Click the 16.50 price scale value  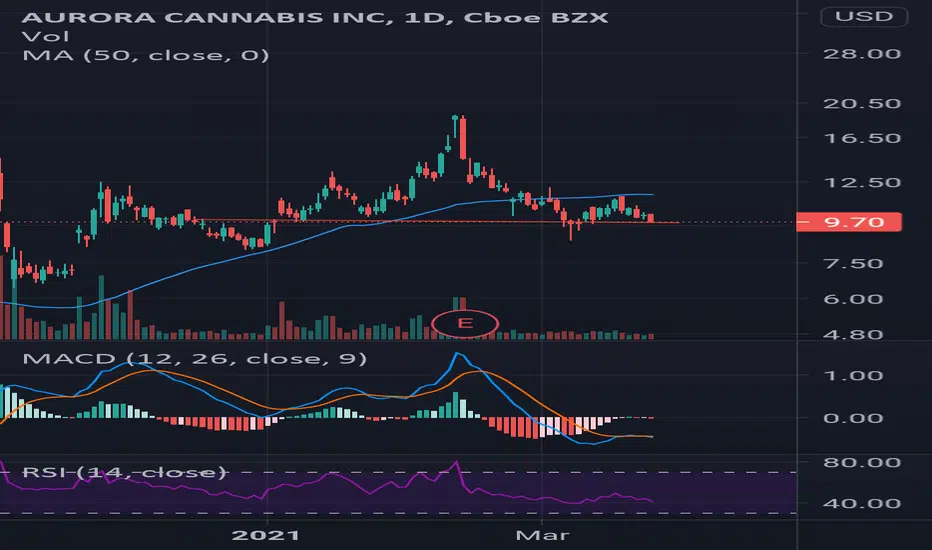pos(862,138)
